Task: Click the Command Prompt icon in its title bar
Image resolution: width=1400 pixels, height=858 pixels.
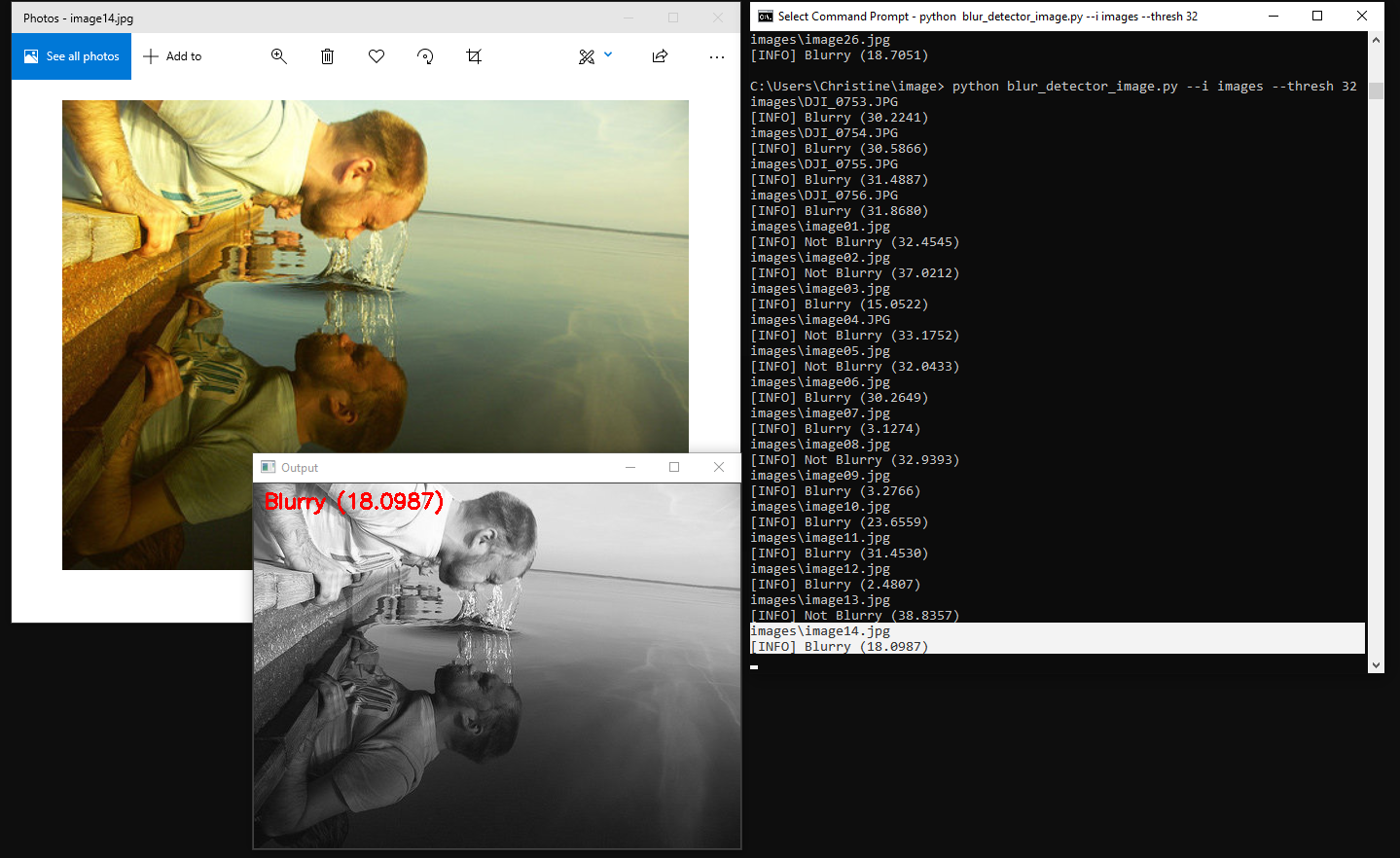Action: 765,16
